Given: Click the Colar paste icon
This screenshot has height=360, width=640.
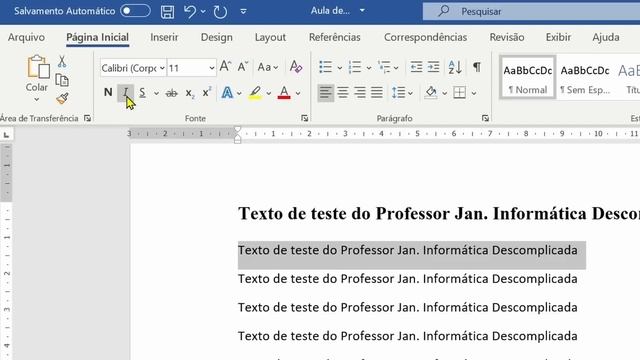Looking at the screenshot, I should [38, 67].
